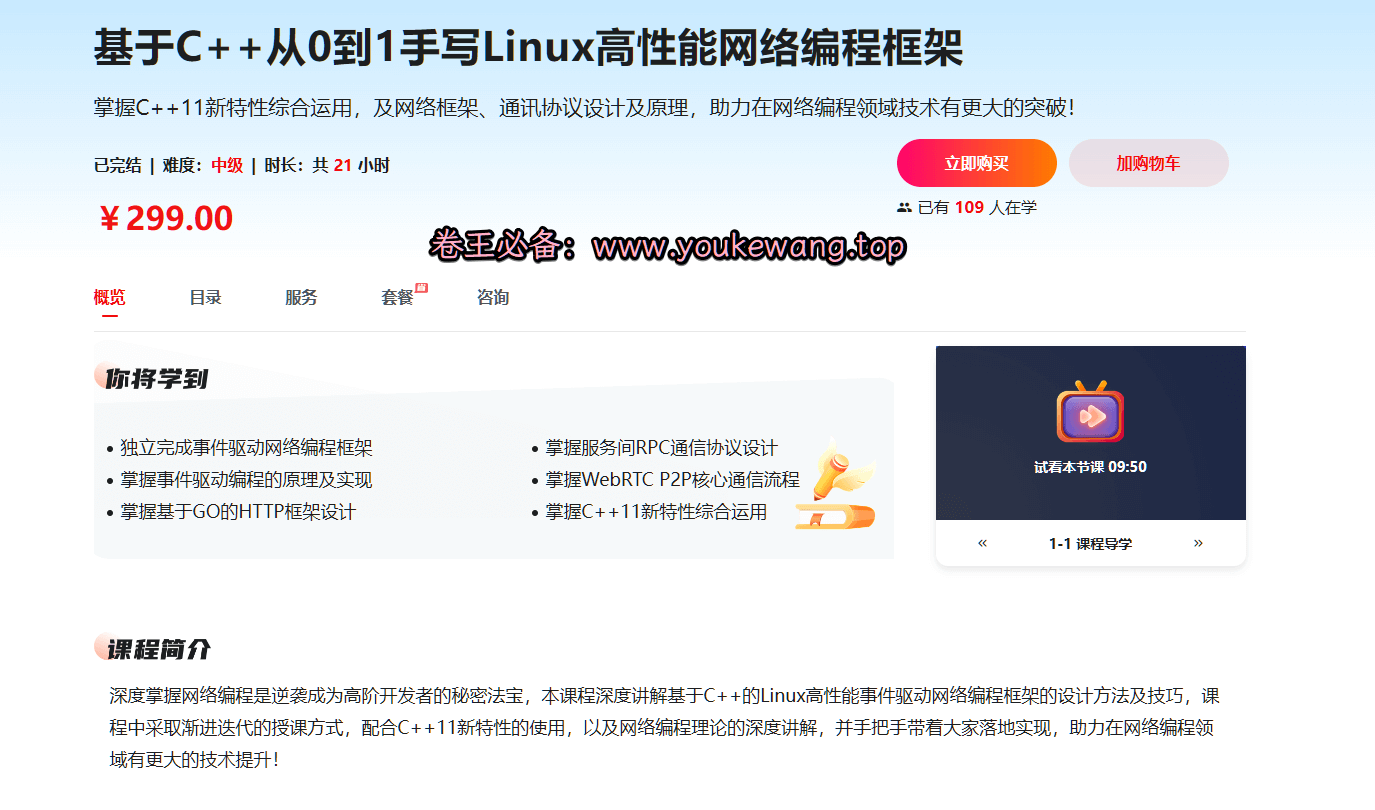
Task: Click the 加购物车 button
Action: (1149, 163)
